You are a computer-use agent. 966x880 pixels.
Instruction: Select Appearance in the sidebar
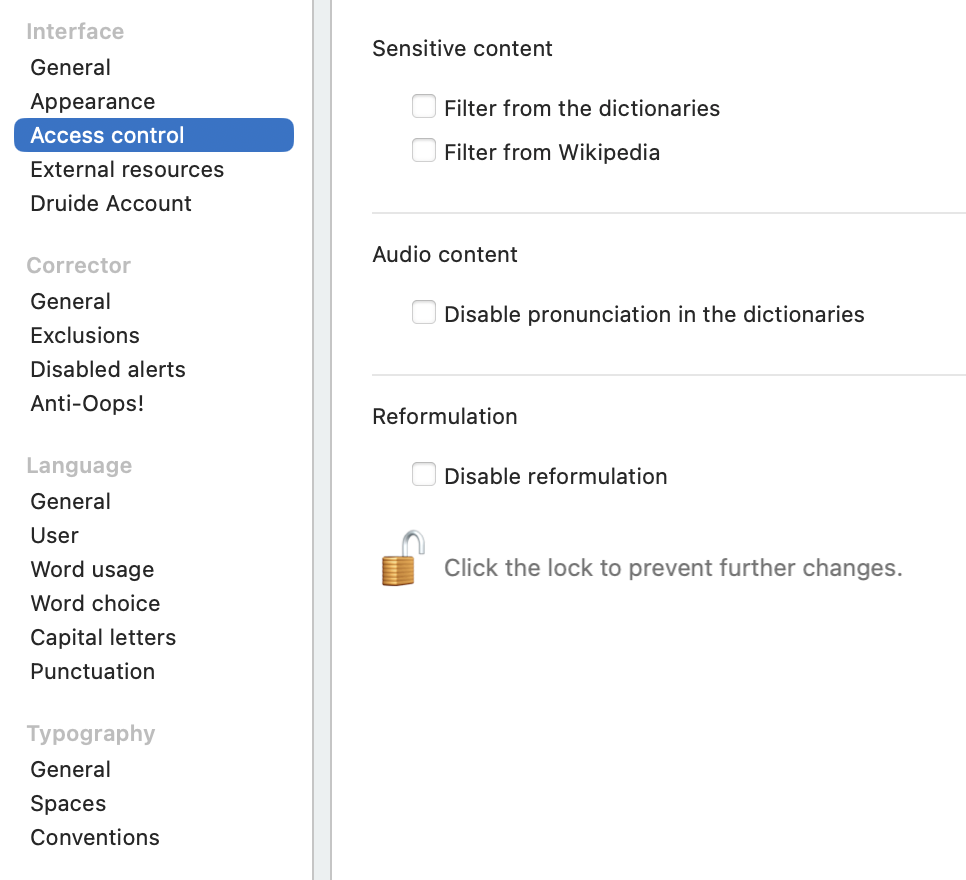[92, 102]
